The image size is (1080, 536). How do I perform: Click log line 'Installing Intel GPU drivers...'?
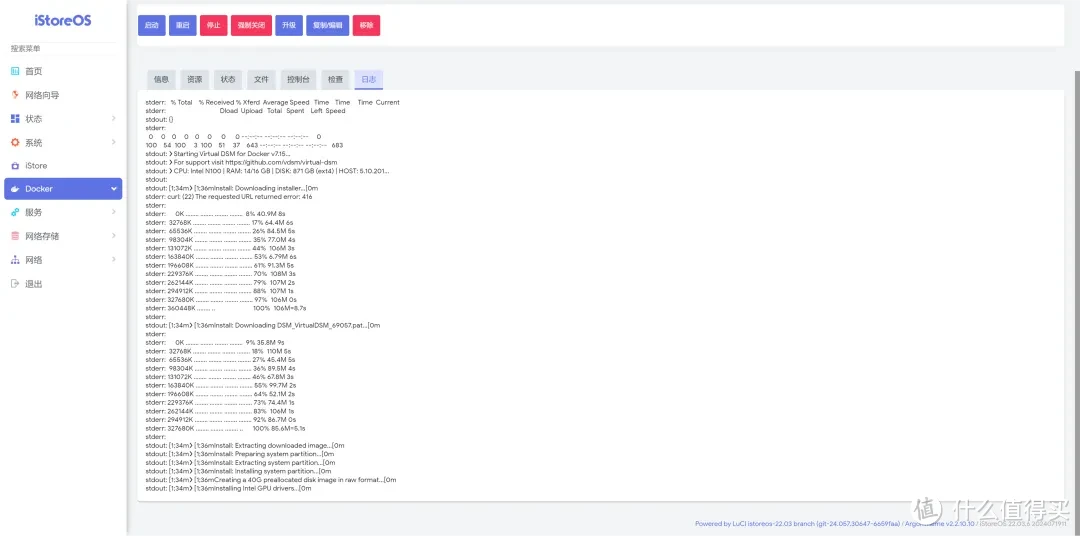[x=229, y=488]
